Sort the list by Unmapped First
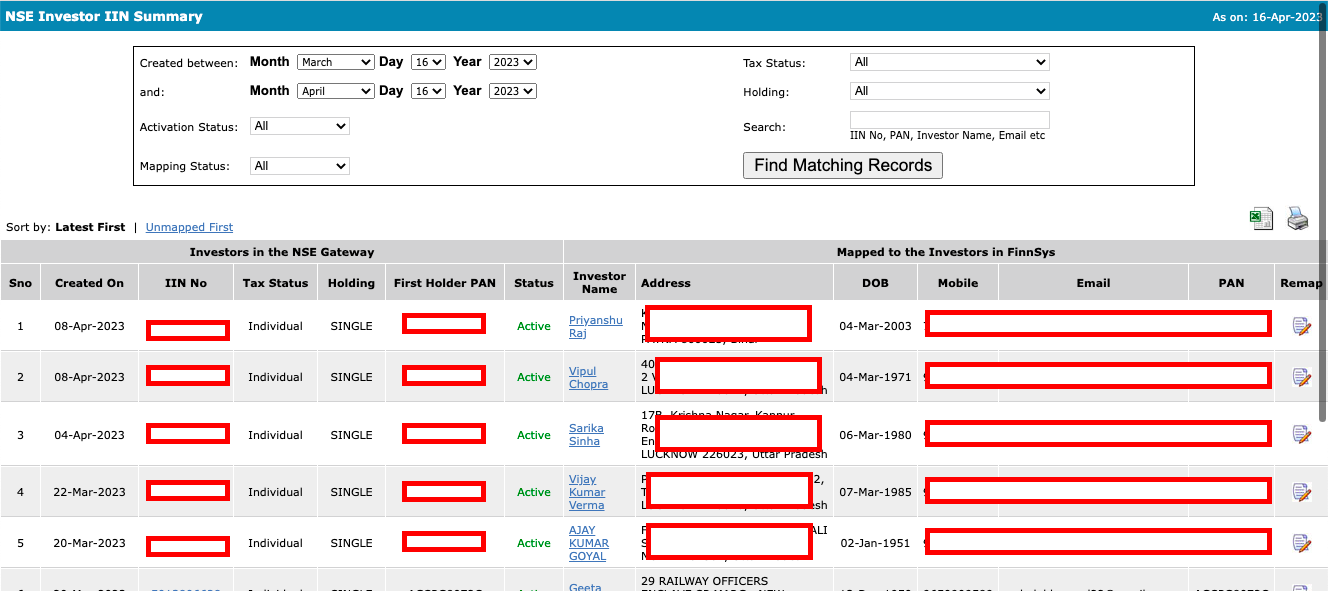Viewport: 1328px width, 591px height. (x=189, y=228)
